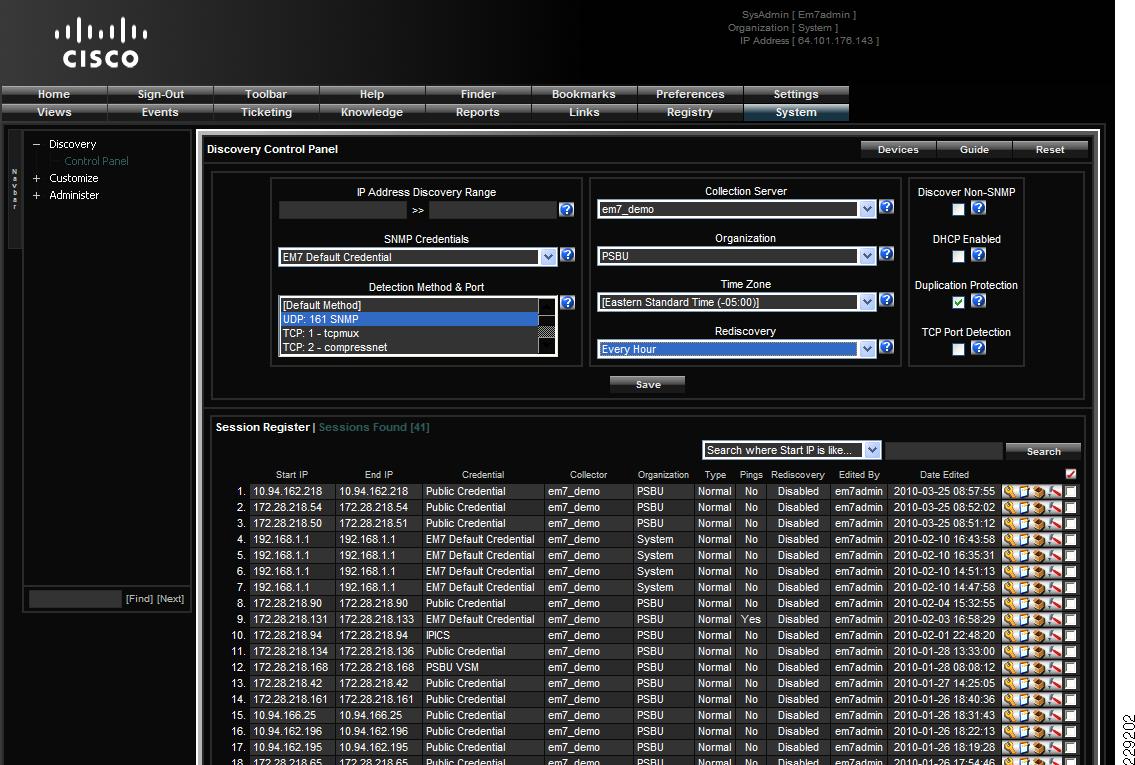Click box icon in 172.28.218.90 row
This screenshot has height=765, width=1135.
1039,603
